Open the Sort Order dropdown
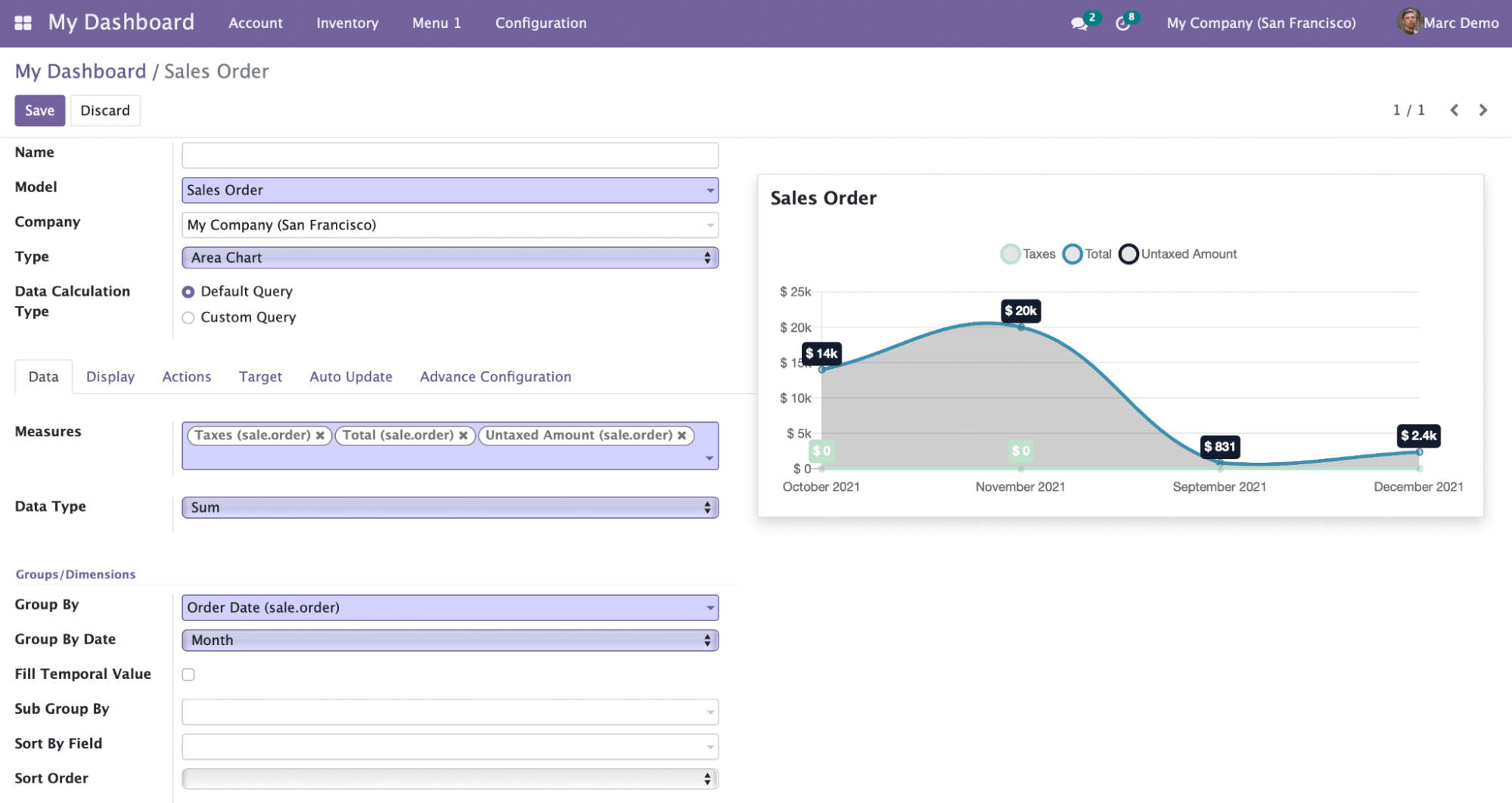The width and height of the screenshot is (1512, 803). (450, 779)
